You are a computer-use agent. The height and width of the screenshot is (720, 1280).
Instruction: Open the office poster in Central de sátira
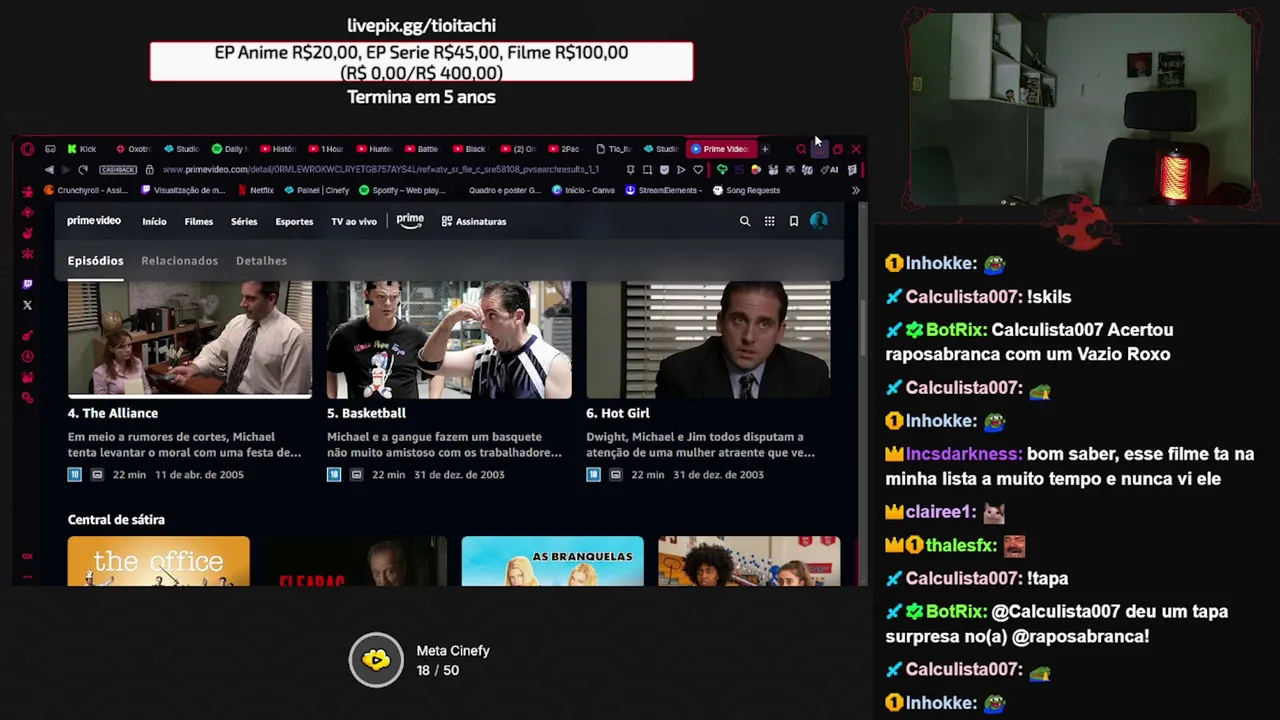click(159, 561)
